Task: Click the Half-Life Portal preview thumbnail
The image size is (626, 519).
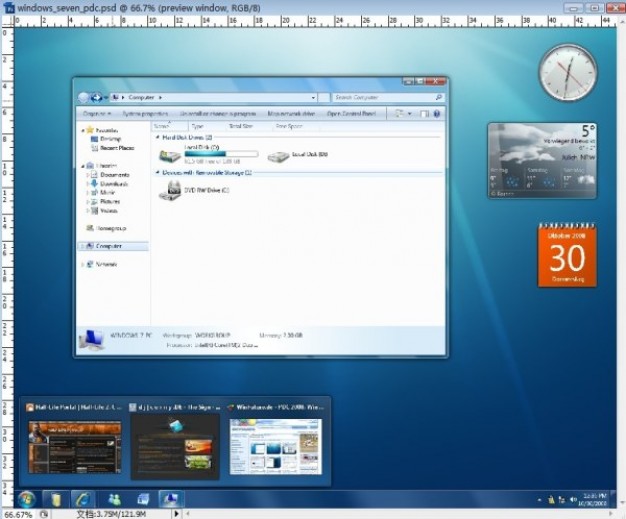Action: pyautogui.click(x=75, y=447)
